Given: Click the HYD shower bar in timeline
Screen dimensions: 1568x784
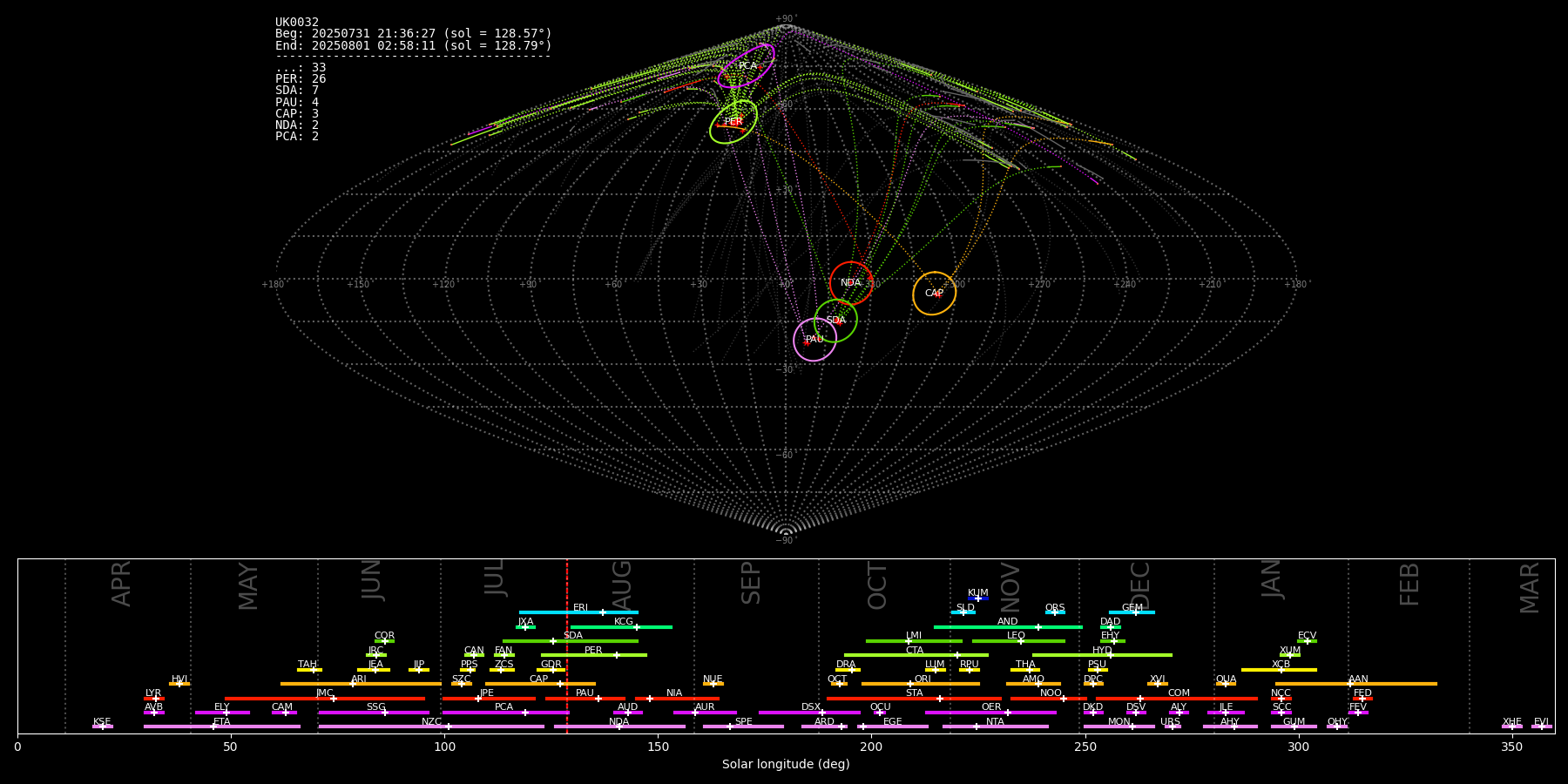Looking at the screenshot, I should click(1102, 655).
